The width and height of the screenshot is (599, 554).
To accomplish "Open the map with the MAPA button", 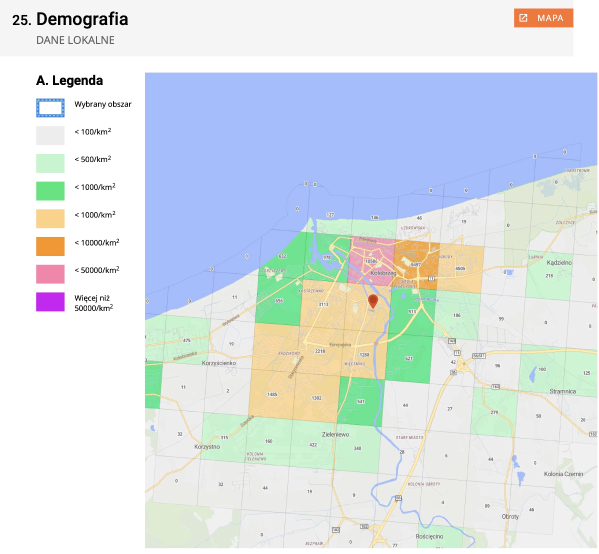I will 543,18.
